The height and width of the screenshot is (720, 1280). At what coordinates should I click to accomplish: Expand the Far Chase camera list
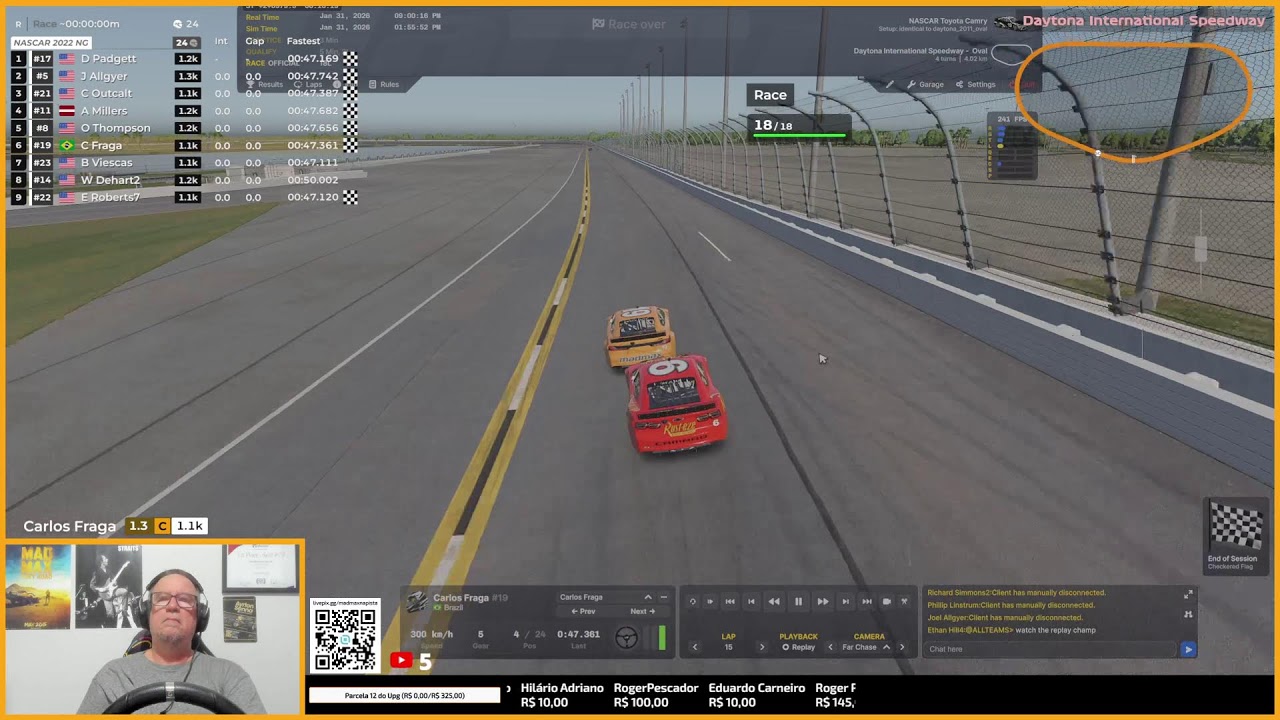[x=886, y=647]
